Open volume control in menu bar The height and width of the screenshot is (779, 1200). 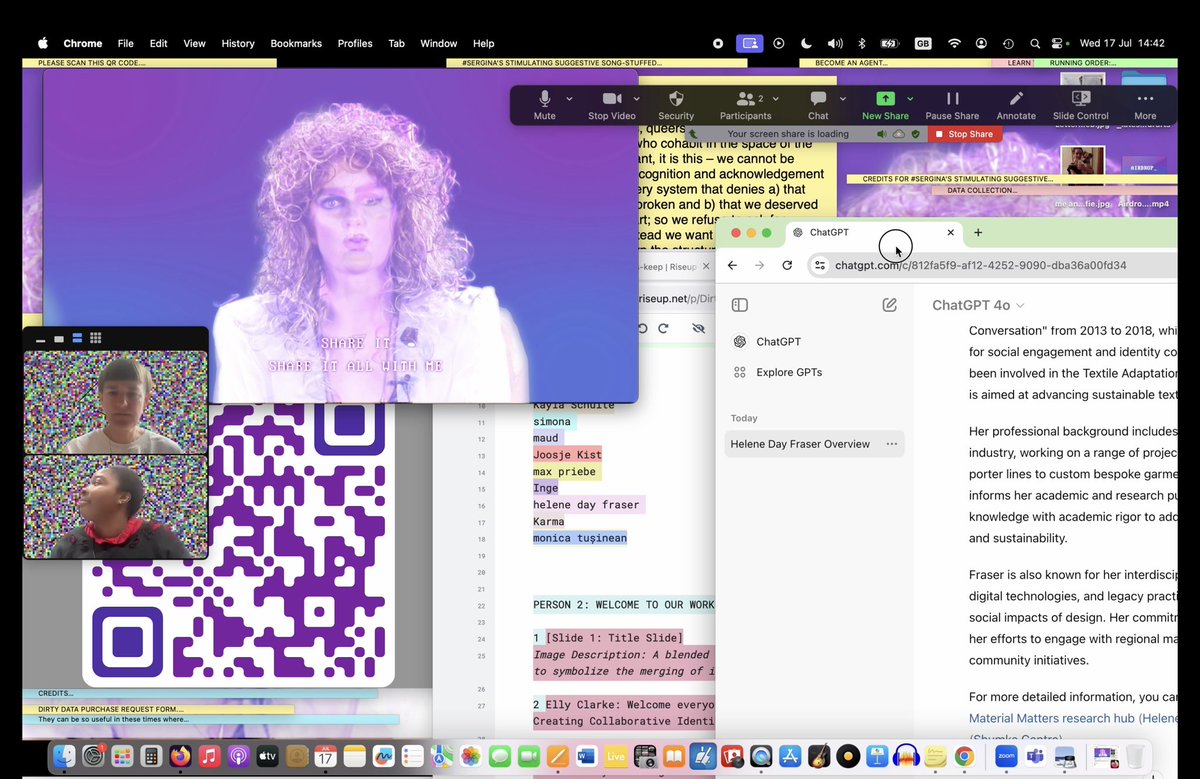point(835,43)
